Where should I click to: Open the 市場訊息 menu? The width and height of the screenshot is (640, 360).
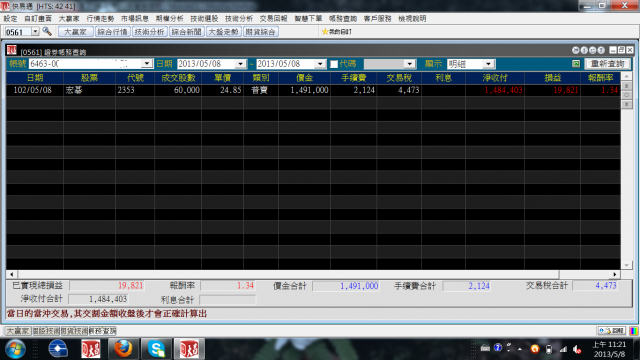pos(135,18)
